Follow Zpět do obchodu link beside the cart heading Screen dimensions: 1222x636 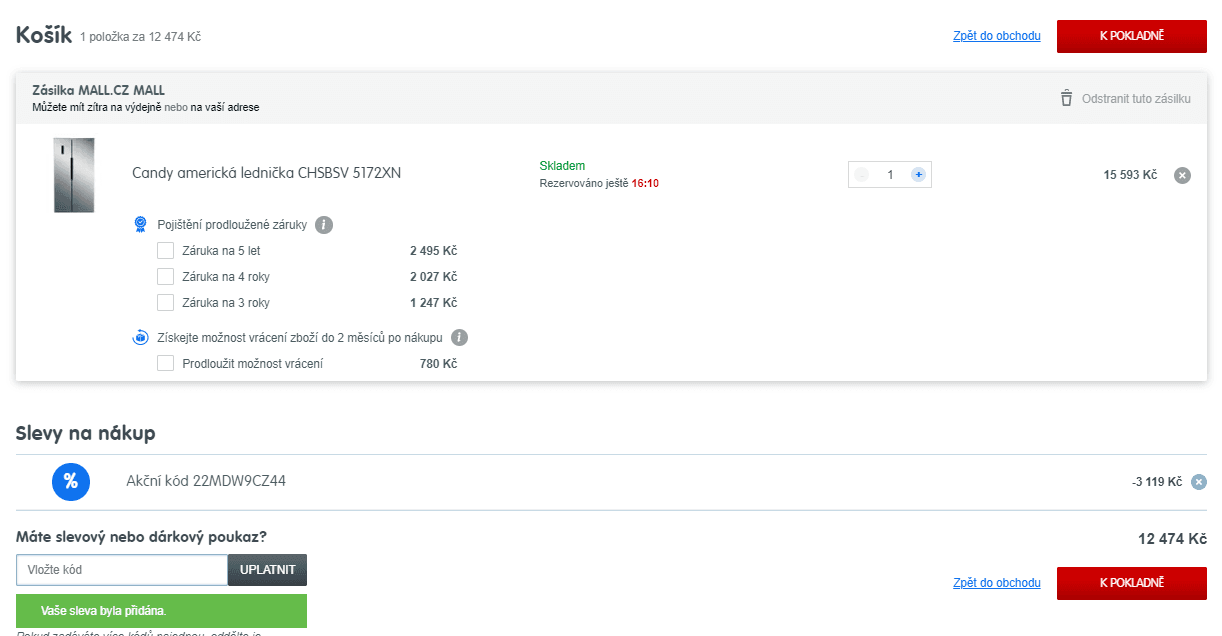[997, 36]
